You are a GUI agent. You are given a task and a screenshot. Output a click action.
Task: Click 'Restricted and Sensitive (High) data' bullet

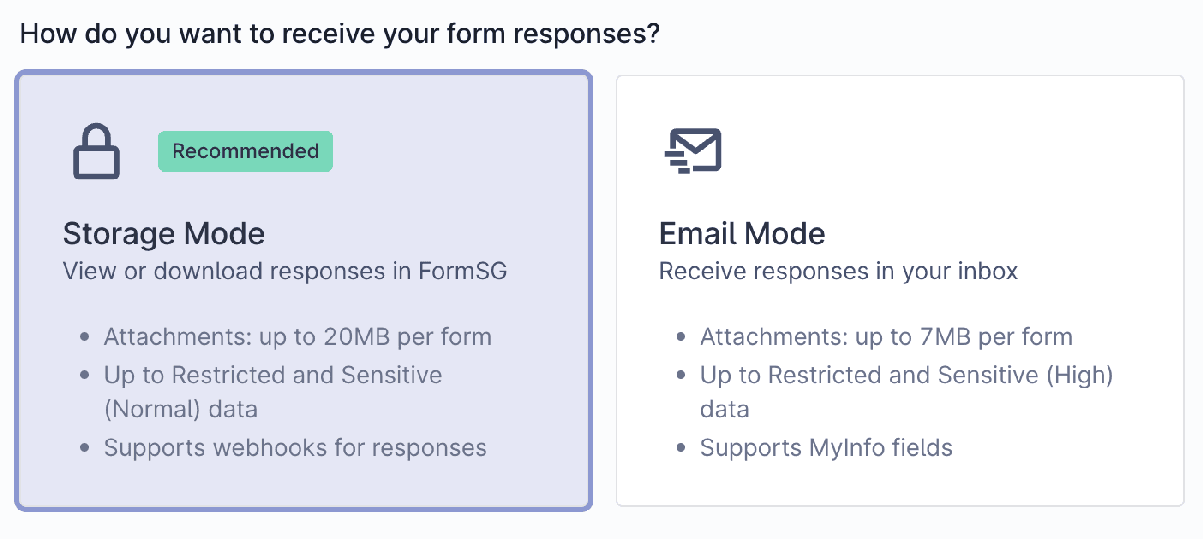pos(906,392)
